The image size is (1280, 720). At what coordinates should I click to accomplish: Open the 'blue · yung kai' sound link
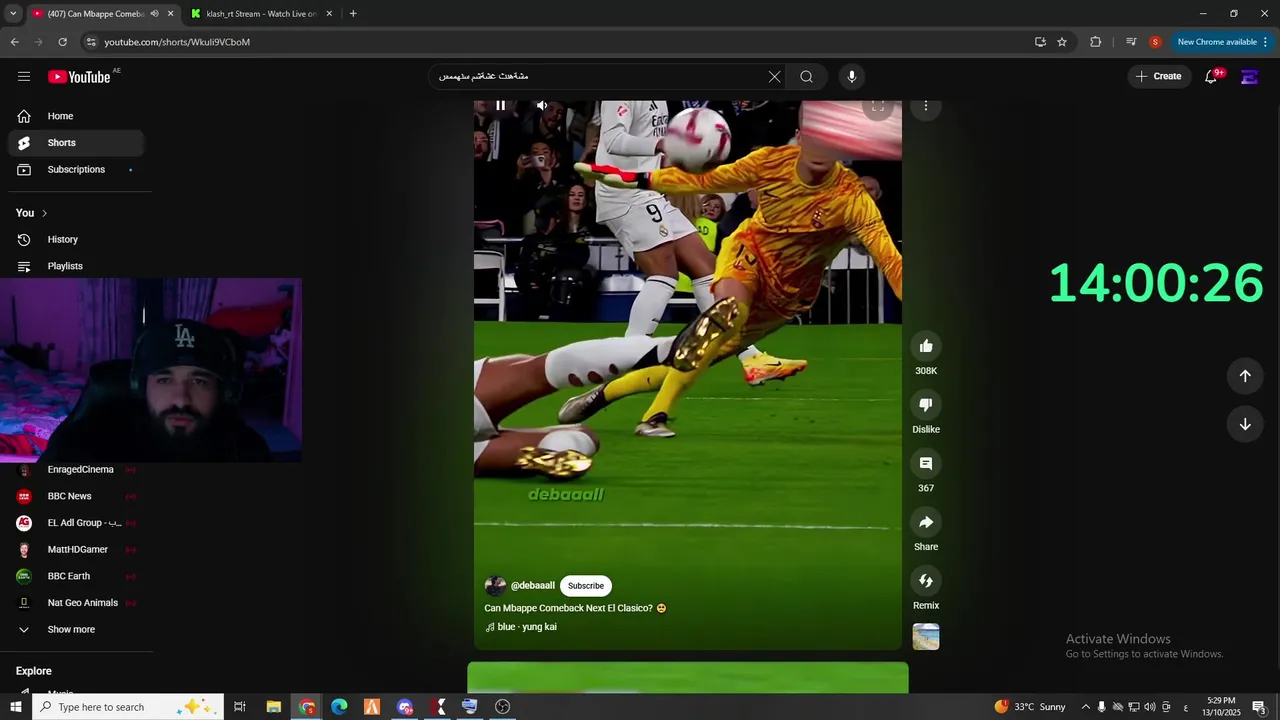(x=521, y=627)
